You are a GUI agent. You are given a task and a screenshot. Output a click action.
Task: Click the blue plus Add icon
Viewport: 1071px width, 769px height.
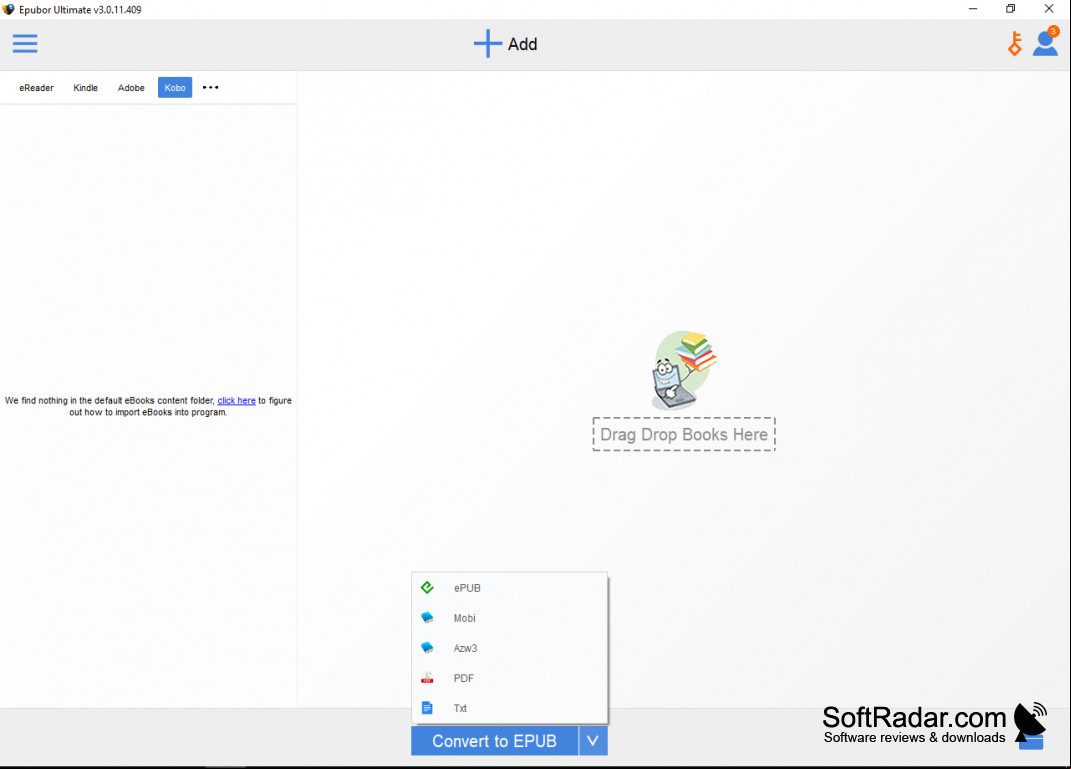point(488,44)
